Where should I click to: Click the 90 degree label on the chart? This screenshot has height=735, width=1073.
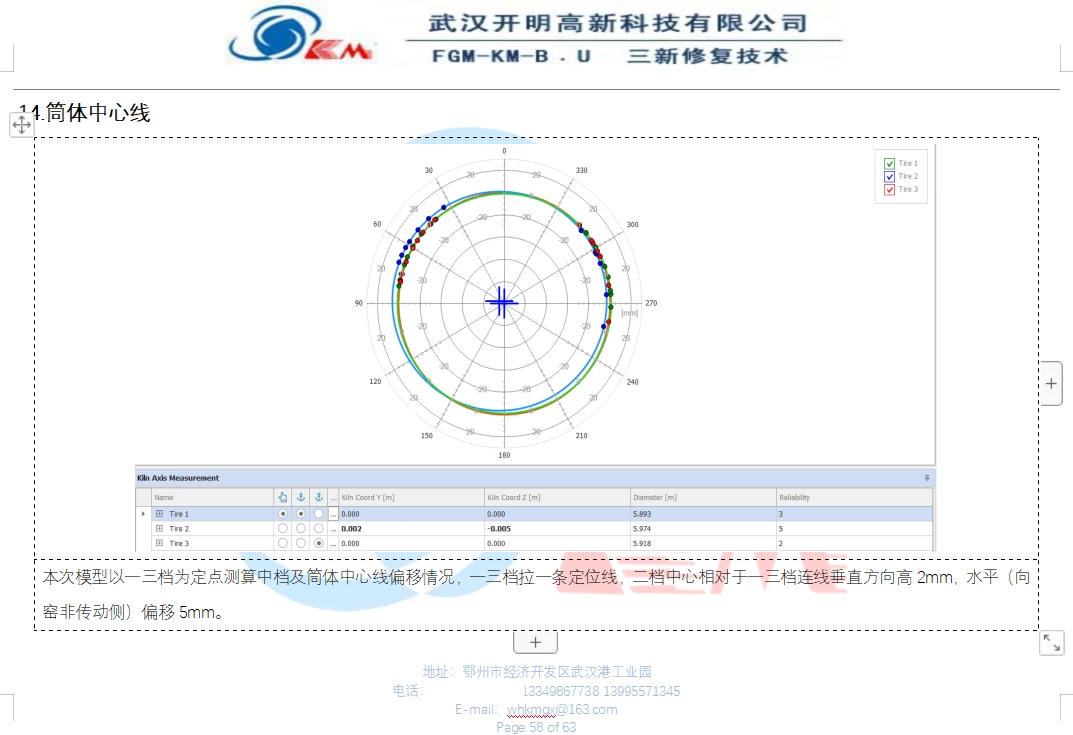[359, 302]
